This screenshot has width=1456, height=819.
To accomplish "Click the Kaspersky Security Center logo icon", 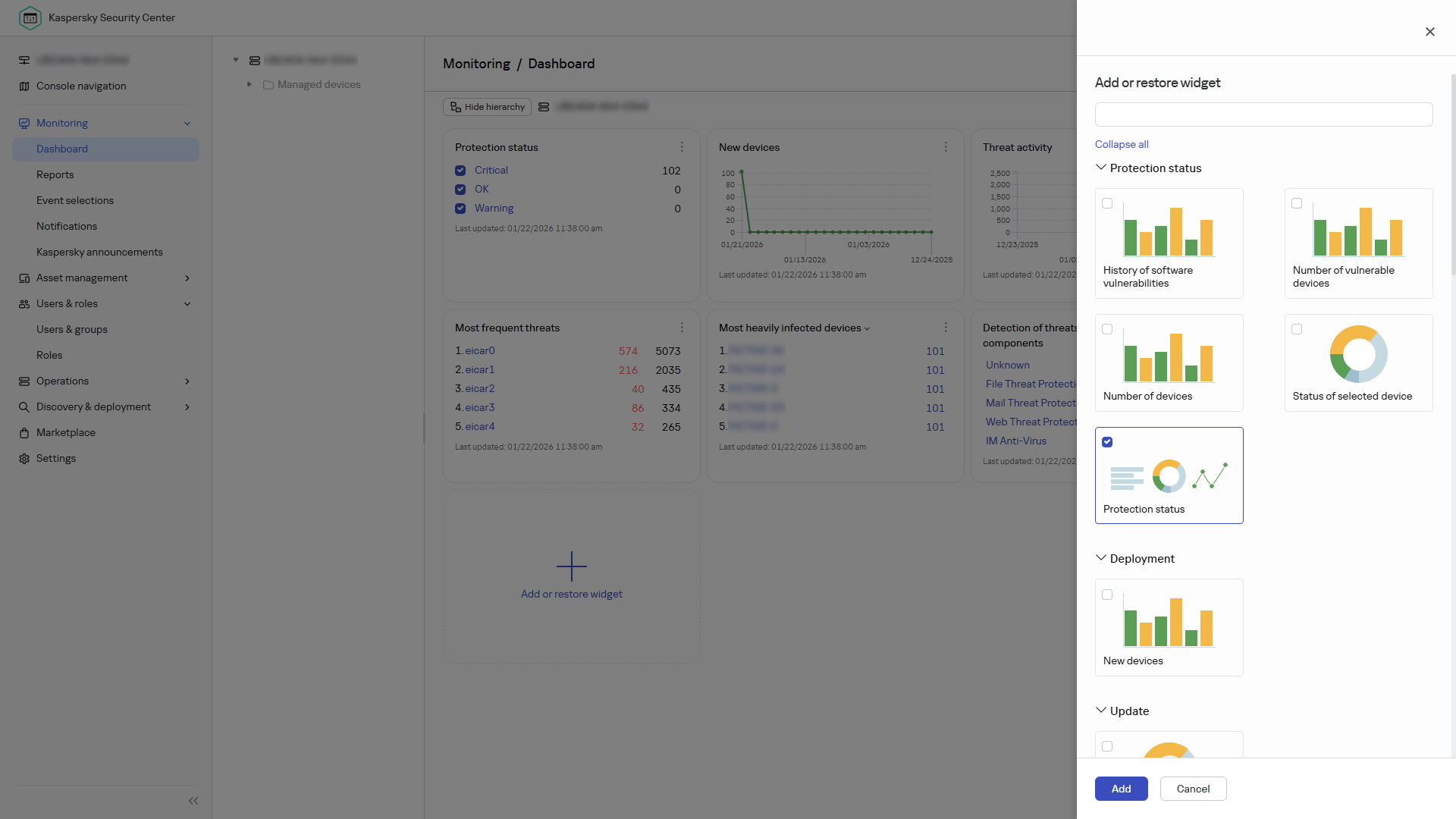I will click(30, 17).
